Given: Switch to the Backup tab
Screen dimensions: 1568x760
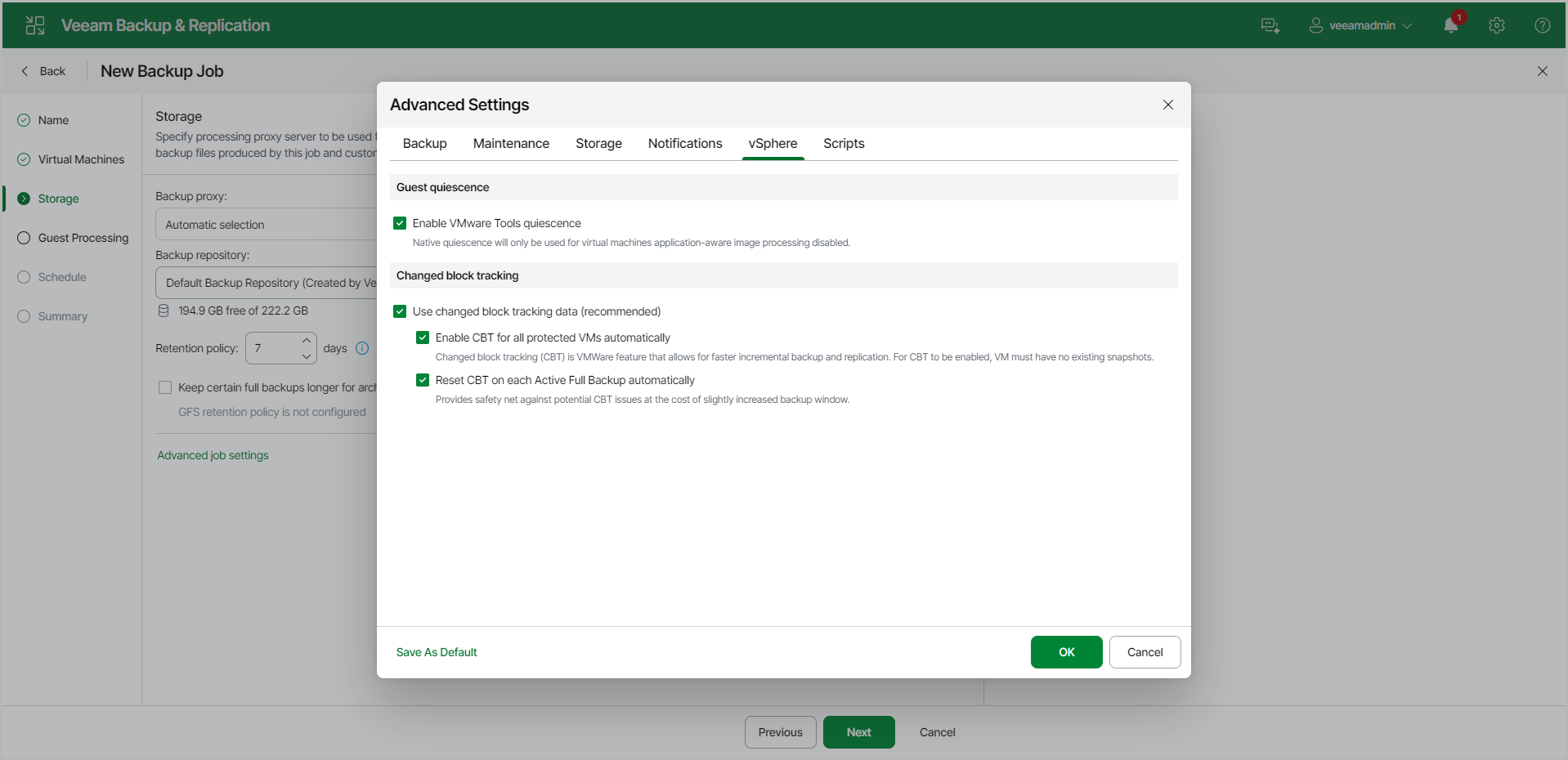Looking at the screenshot, I should pos(424,143).
